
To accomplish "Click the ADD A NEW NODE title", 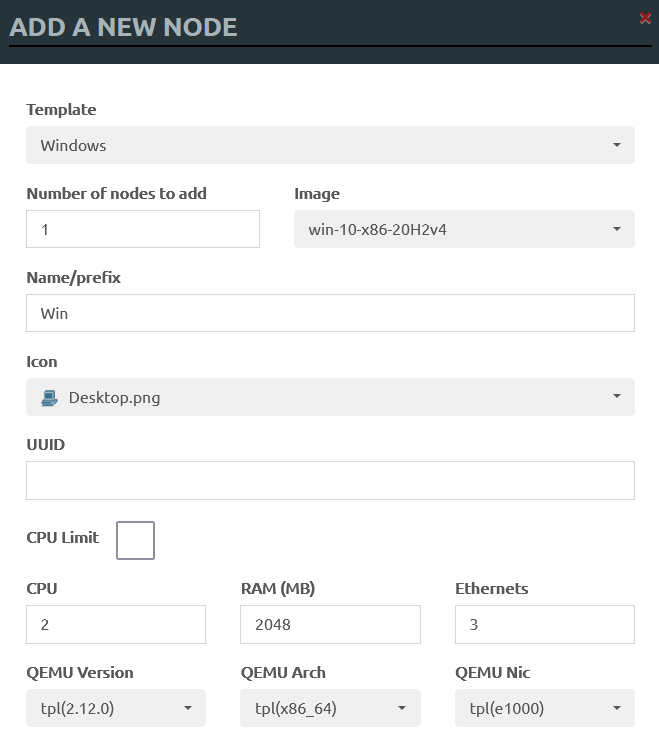I will pos(123,27).
